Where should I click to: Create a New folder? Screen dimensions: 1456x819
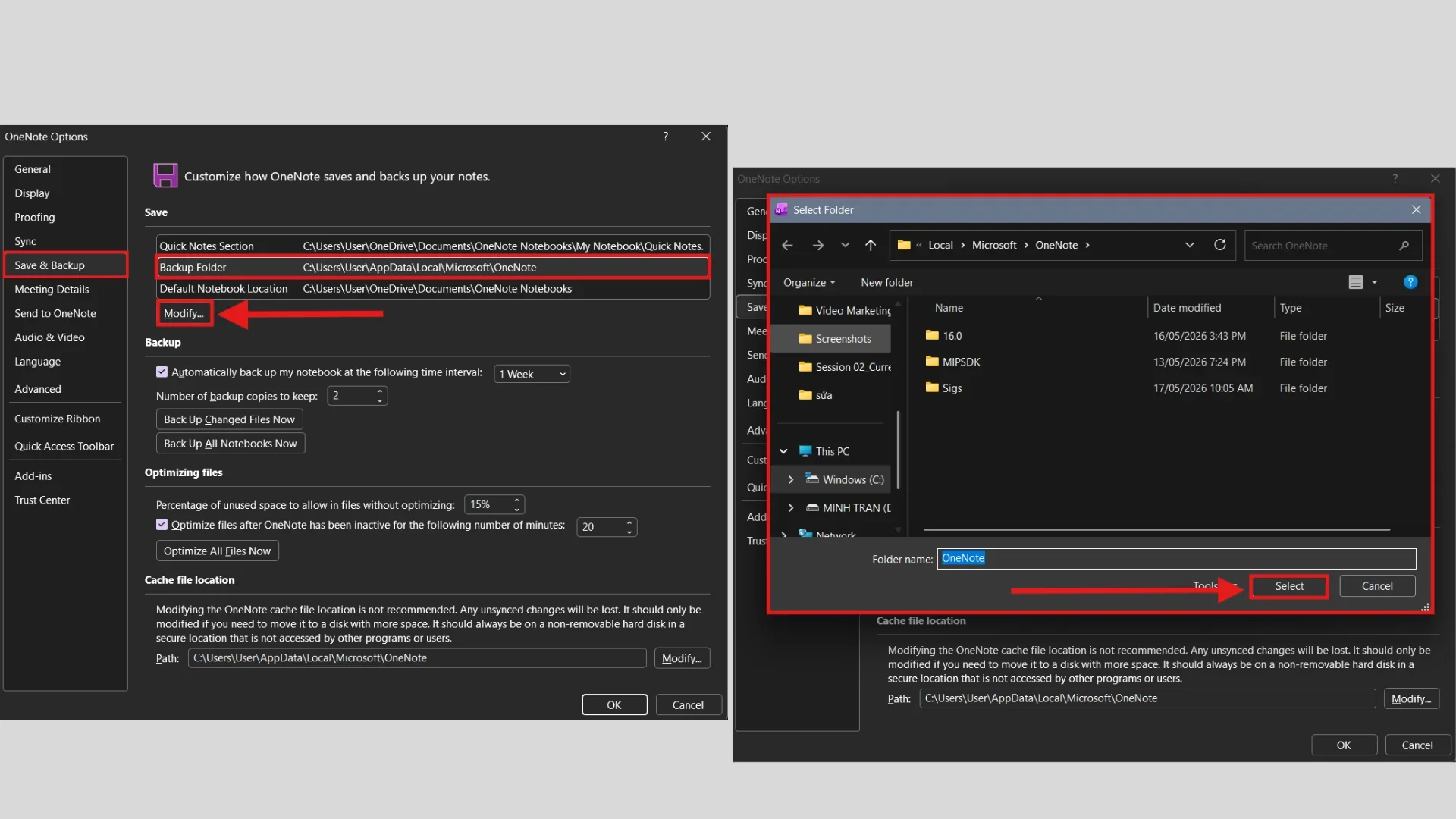pyautogui.click(x=886, y=282)
